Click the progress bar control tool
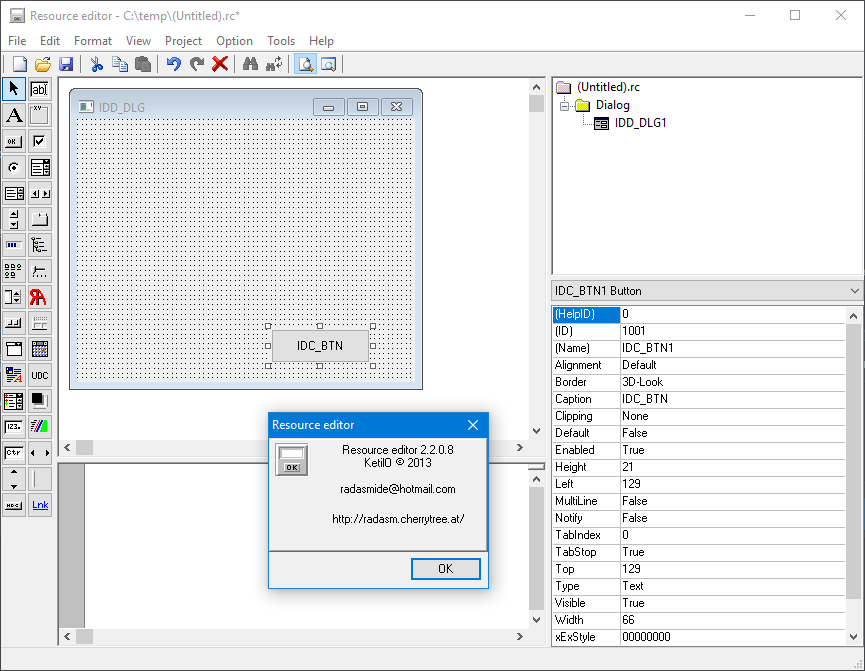Viewport: 865px width, 671px height. point(14,245)
